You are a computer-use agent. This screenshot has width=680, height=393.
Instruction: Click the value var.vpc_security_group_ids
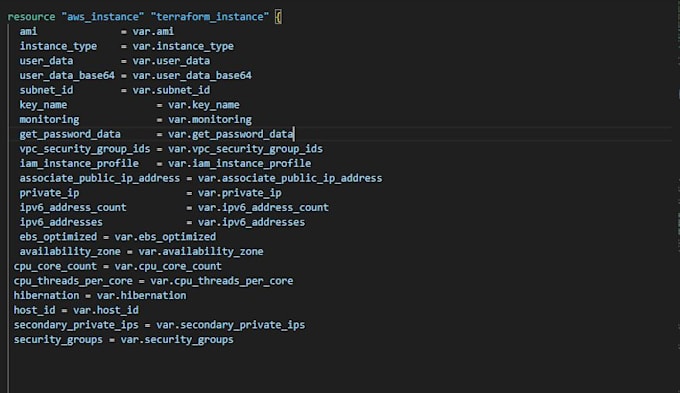pyautogui.click(x=245, y=149)
